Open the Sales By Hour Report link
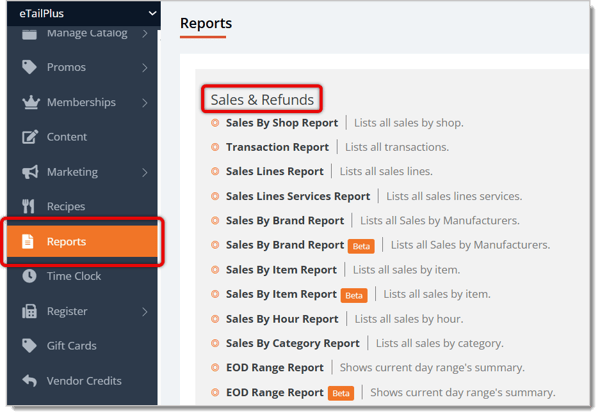The height and width of the screenshot is (416, 600). pos(282,319)
